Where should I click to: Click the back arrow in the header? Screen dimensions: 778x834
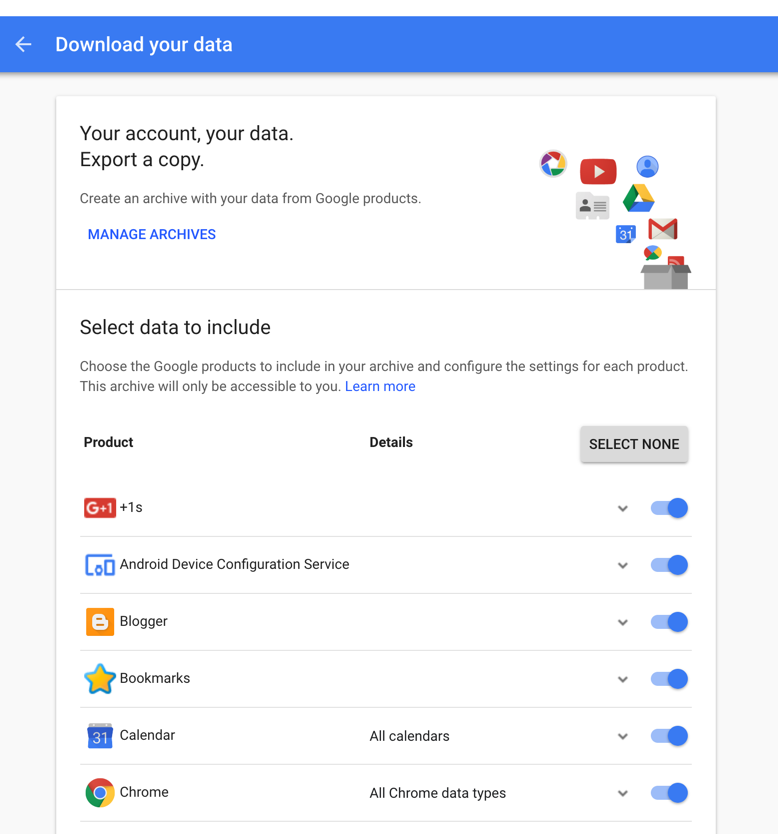[x=23, y=44]
